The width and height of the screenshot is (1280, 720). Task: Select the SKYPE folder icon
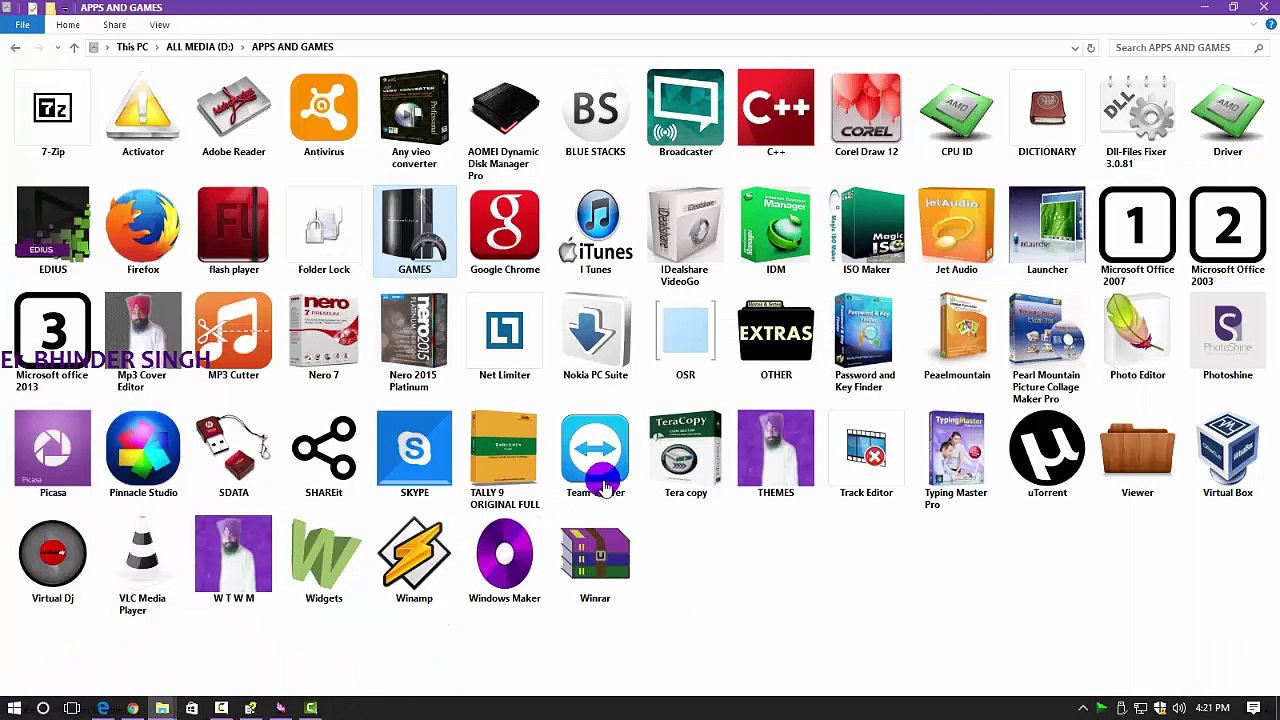(414, 448)
